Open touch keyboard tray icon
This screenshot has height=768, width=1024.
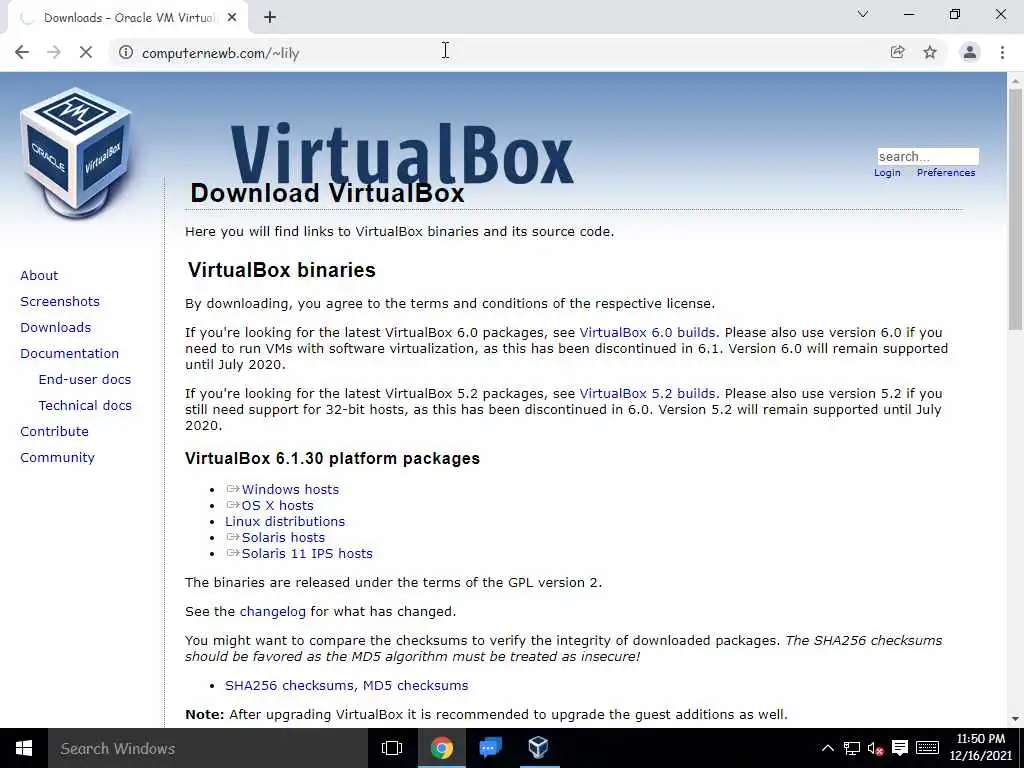coord(927,748)
